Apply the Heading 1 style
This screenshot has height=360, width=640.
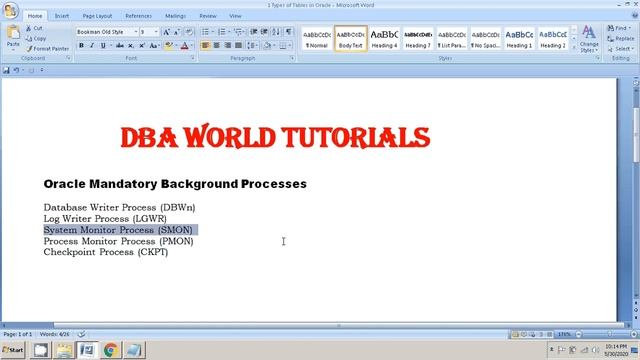pyautogui.click(x=519, y=39)
